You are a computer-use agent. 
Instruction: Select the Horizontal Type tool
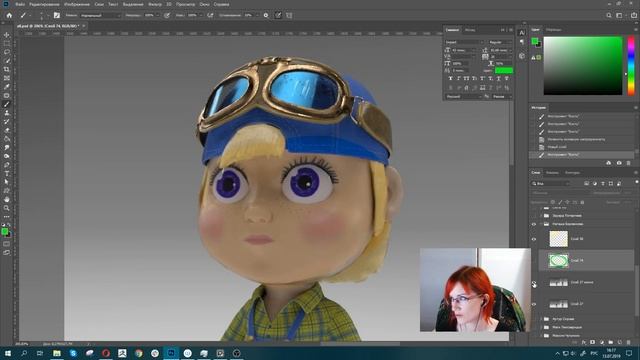click(x=7, y=173)
